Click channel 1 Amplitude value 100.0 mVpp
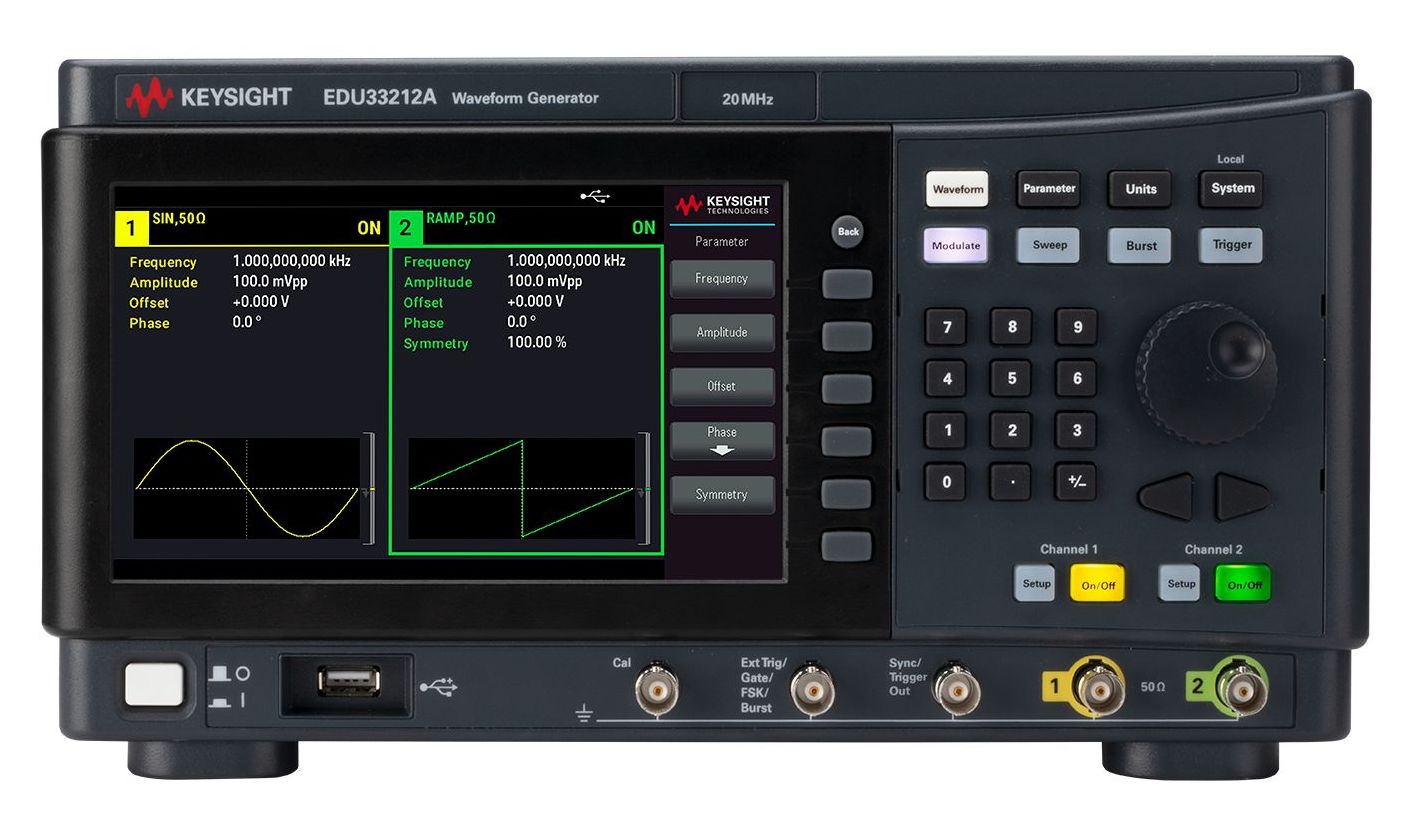Image resolution: width=1422 pixels, height=816 pixels. click(x=270, y=282)
